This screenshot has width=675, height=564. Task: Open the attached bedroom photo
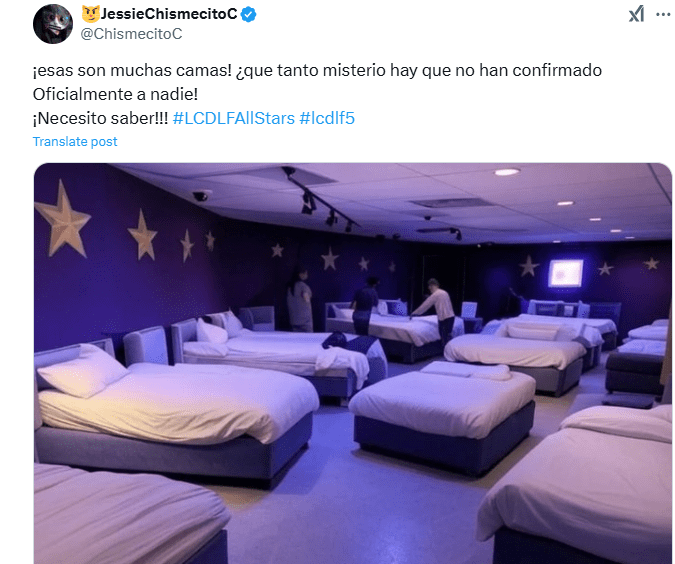(x=353, y=363)
